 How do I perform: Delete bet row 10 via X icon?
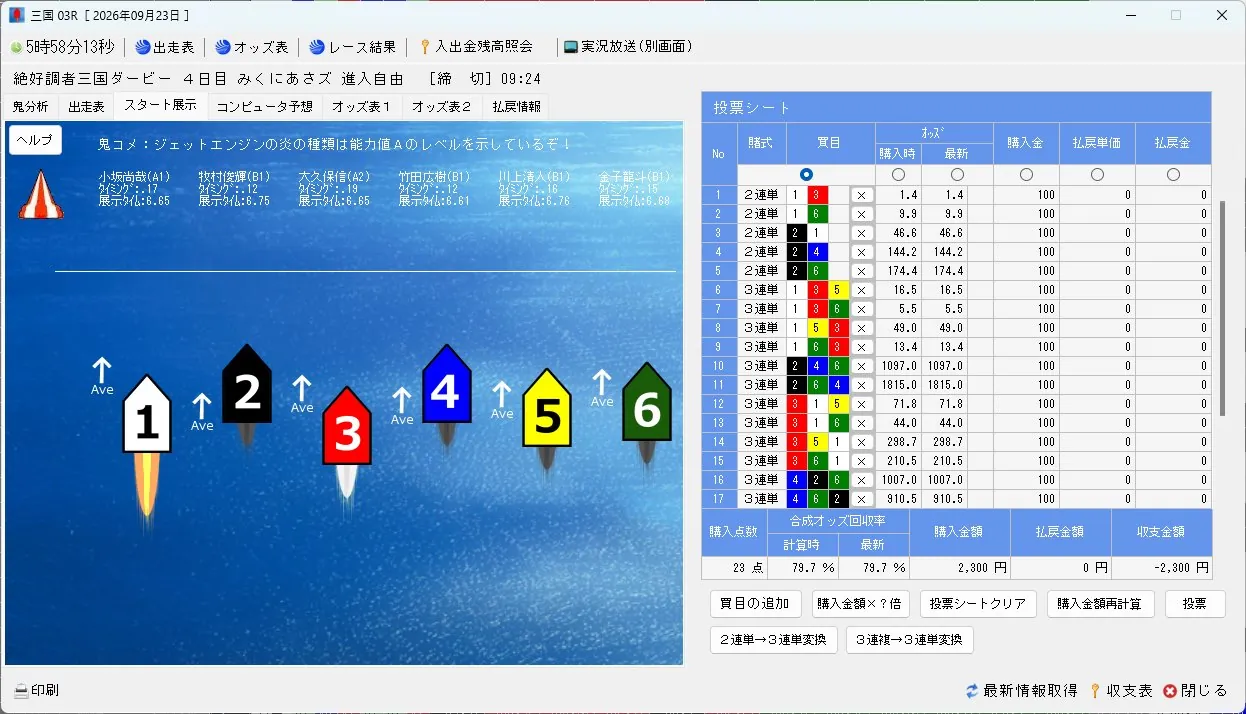[x=862, y=366]
